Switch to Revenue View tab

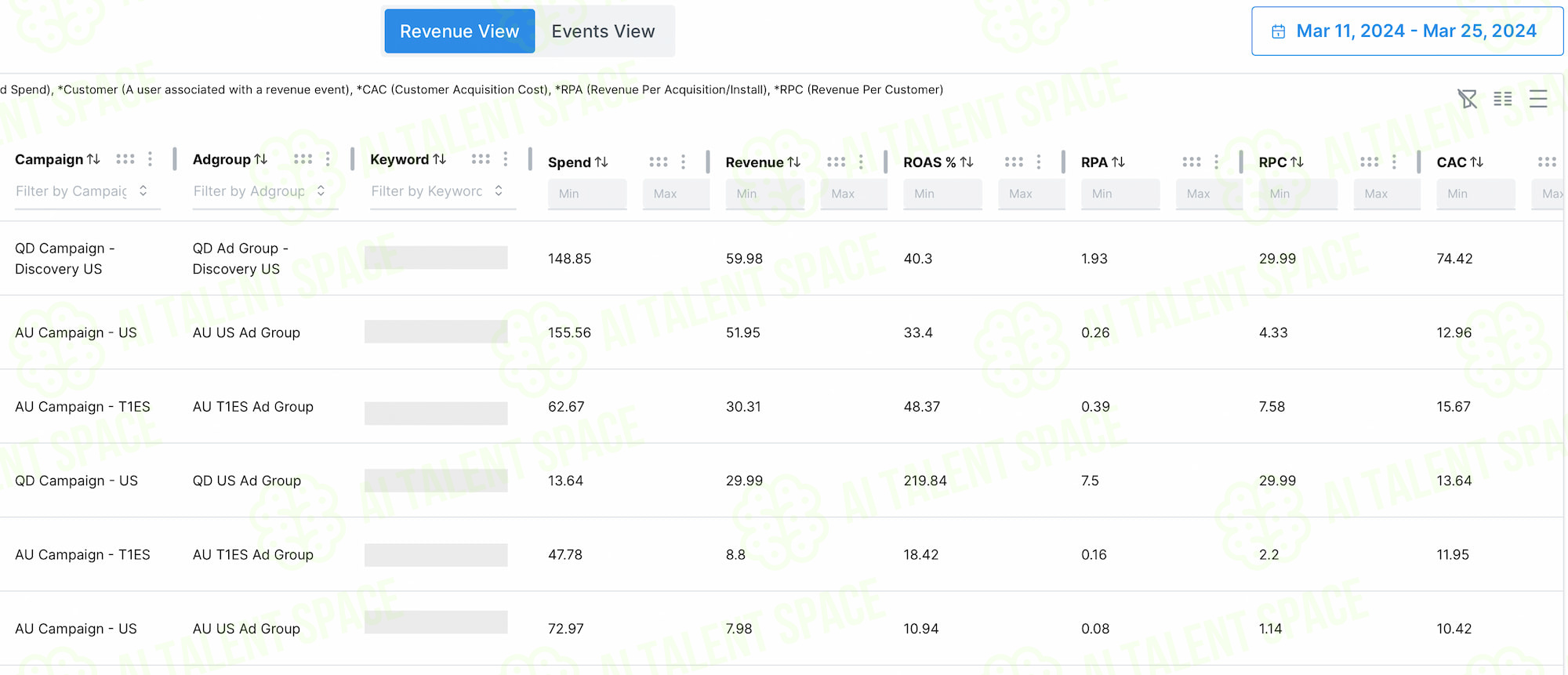click(x=459, y=31)
